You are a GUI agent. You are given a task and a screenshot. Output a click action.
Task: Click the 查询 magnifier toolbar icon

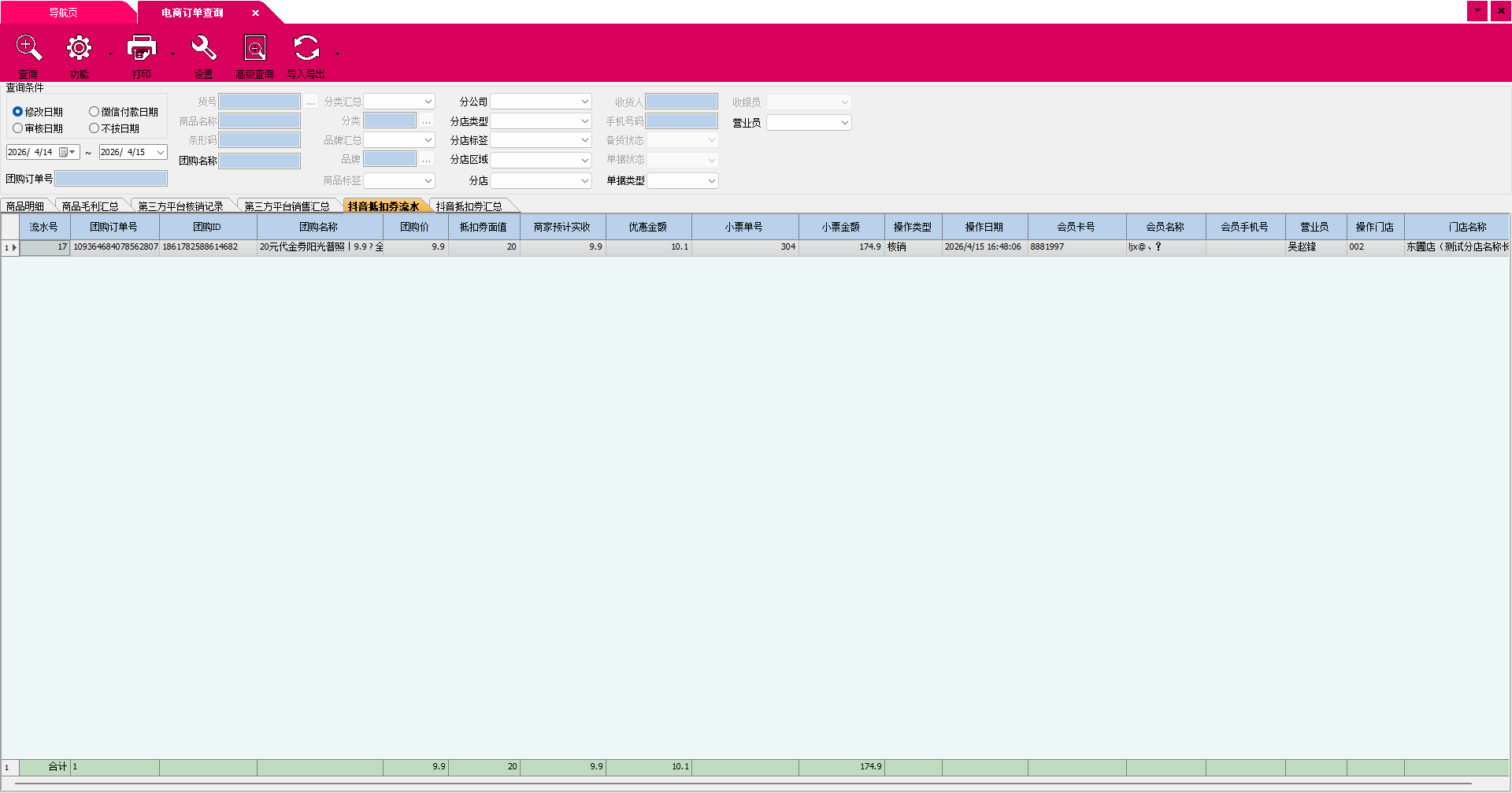pyautogui.click(x=28, y=49)
